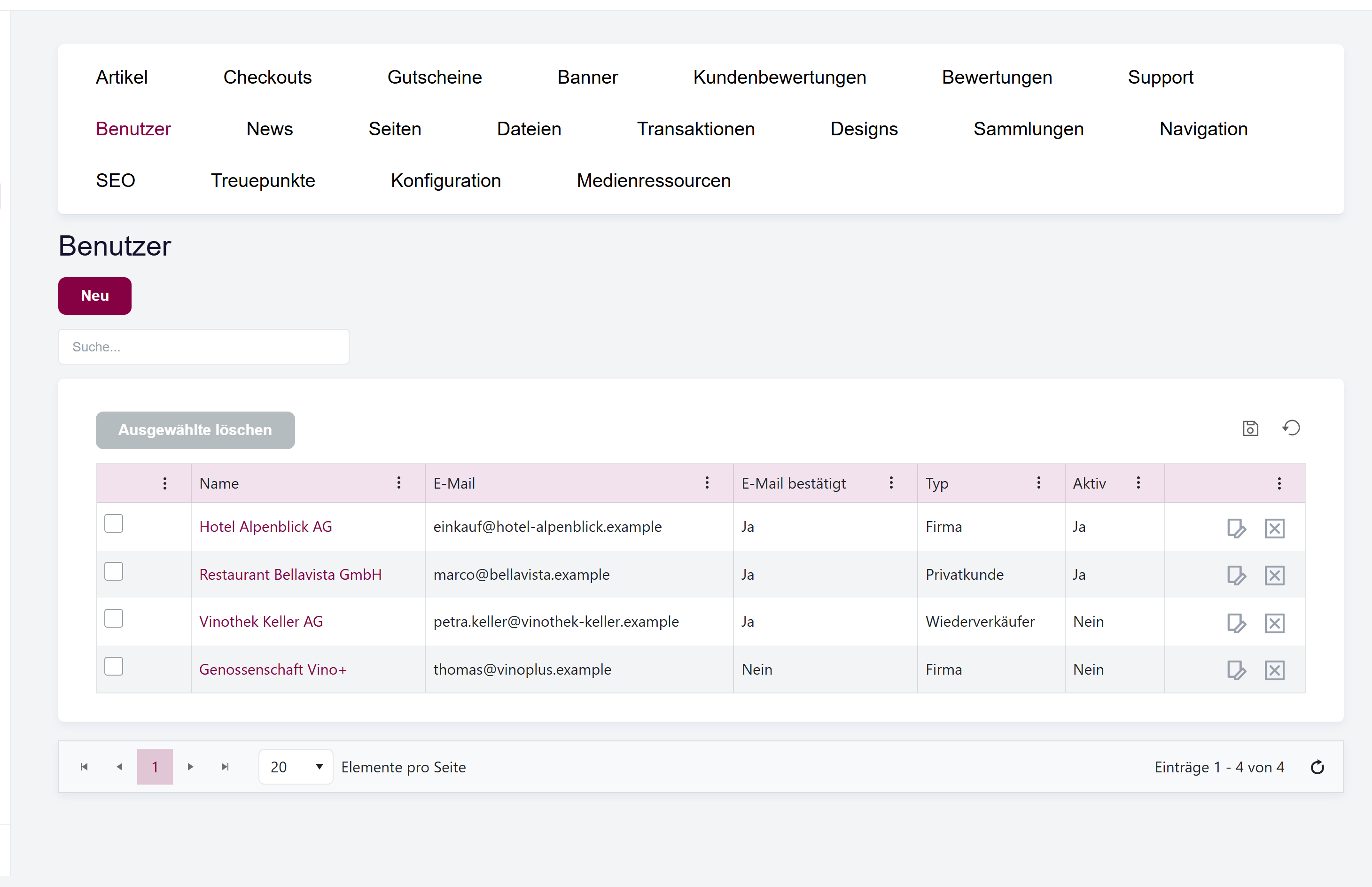Go to Banner
This screenshot has width=1372, height=887.
click(x=587, y=77)
